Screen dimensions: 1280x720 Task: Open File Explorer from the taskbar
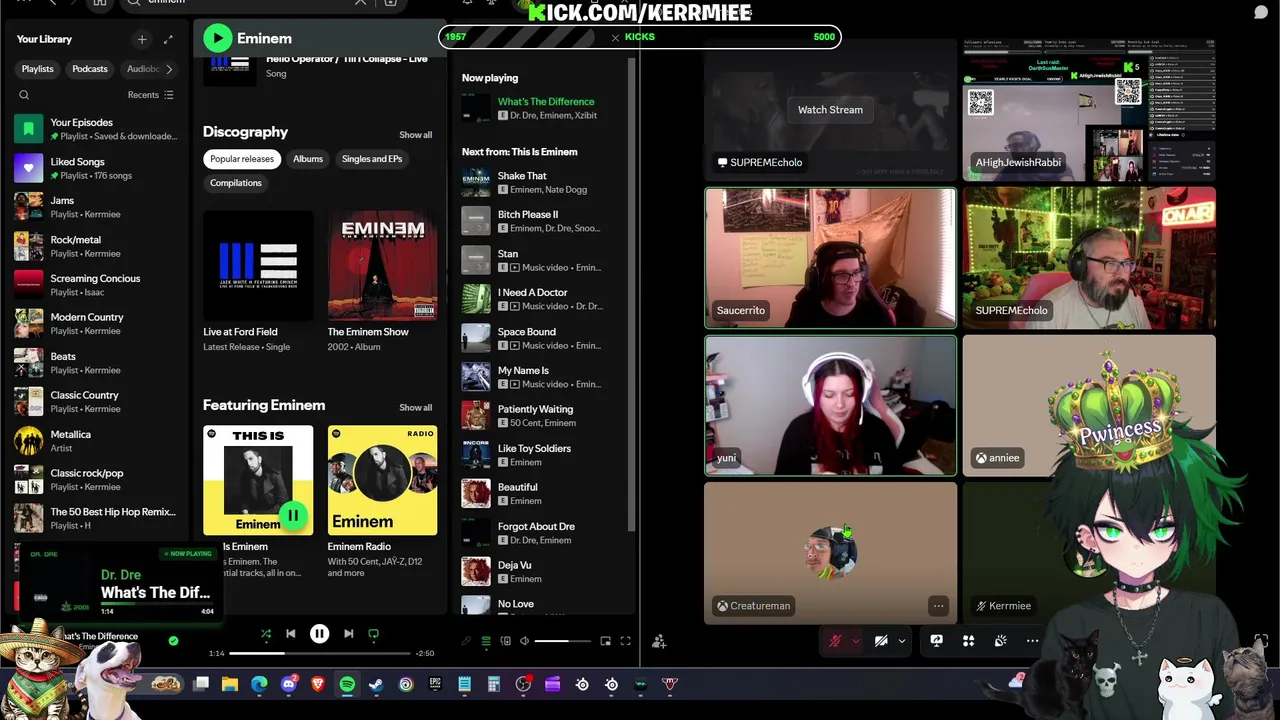point(230,684)
